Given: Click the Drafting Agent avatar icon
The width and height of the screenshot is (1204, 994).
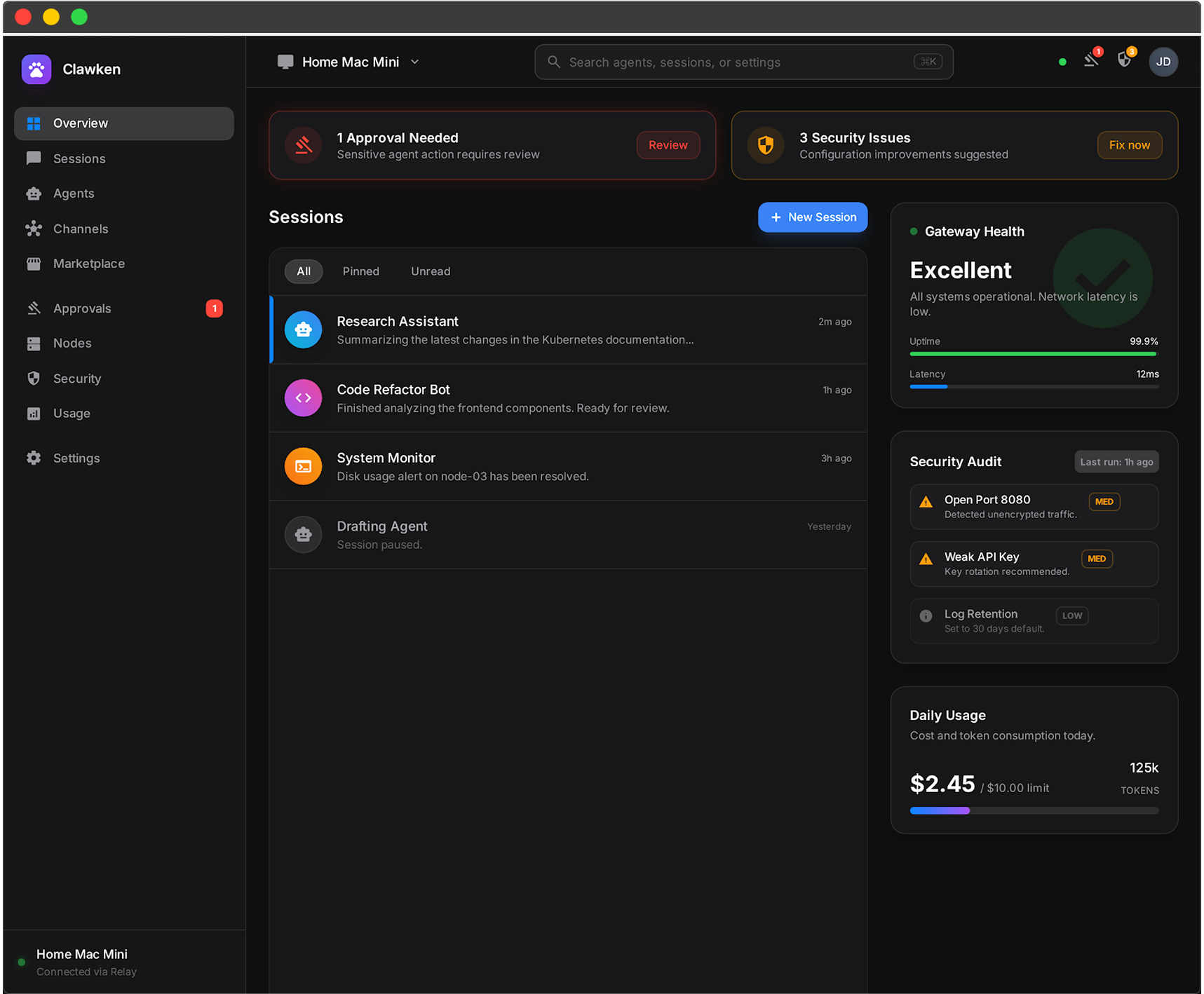Looking at the screenshot, I should coord(303,534).
